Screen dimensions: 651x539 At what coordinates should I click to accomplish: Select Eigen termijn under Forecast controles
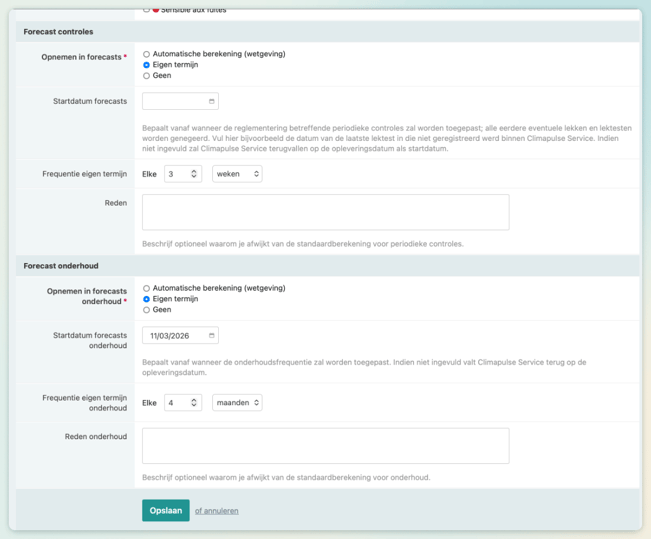147,65
